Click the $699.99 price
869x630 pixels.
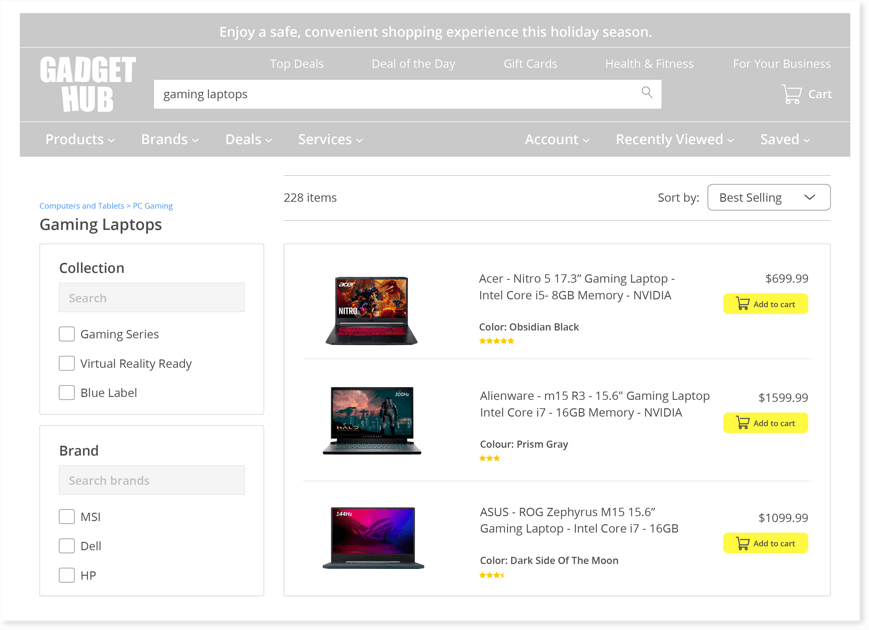click(786, 279)
